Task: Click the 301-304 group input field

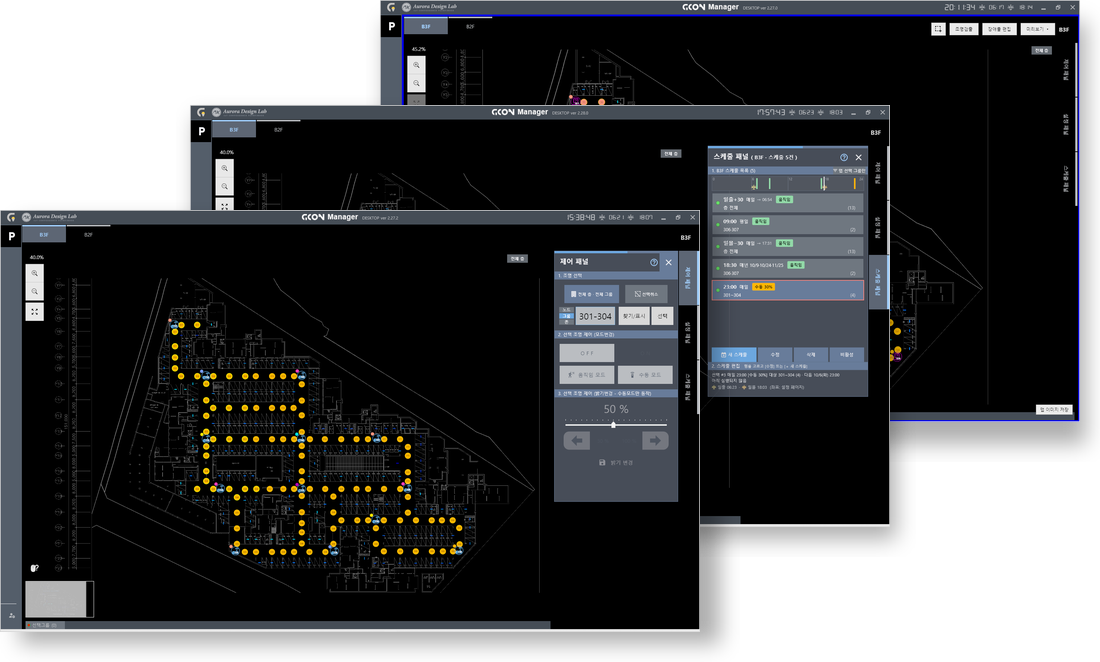Action: [595, 316]
